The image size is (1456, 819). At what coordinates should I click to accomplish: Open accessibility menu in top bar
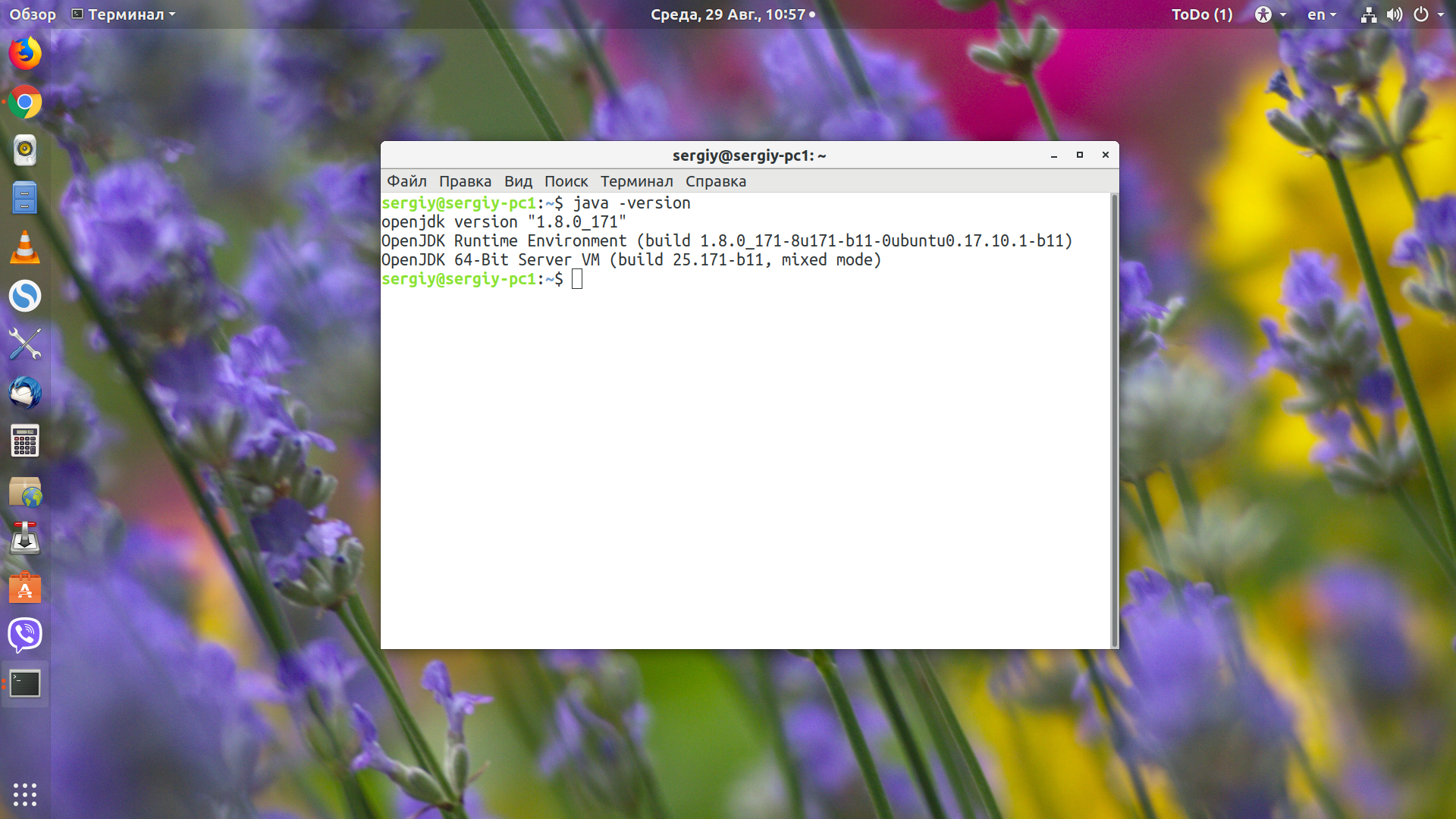1270,14
